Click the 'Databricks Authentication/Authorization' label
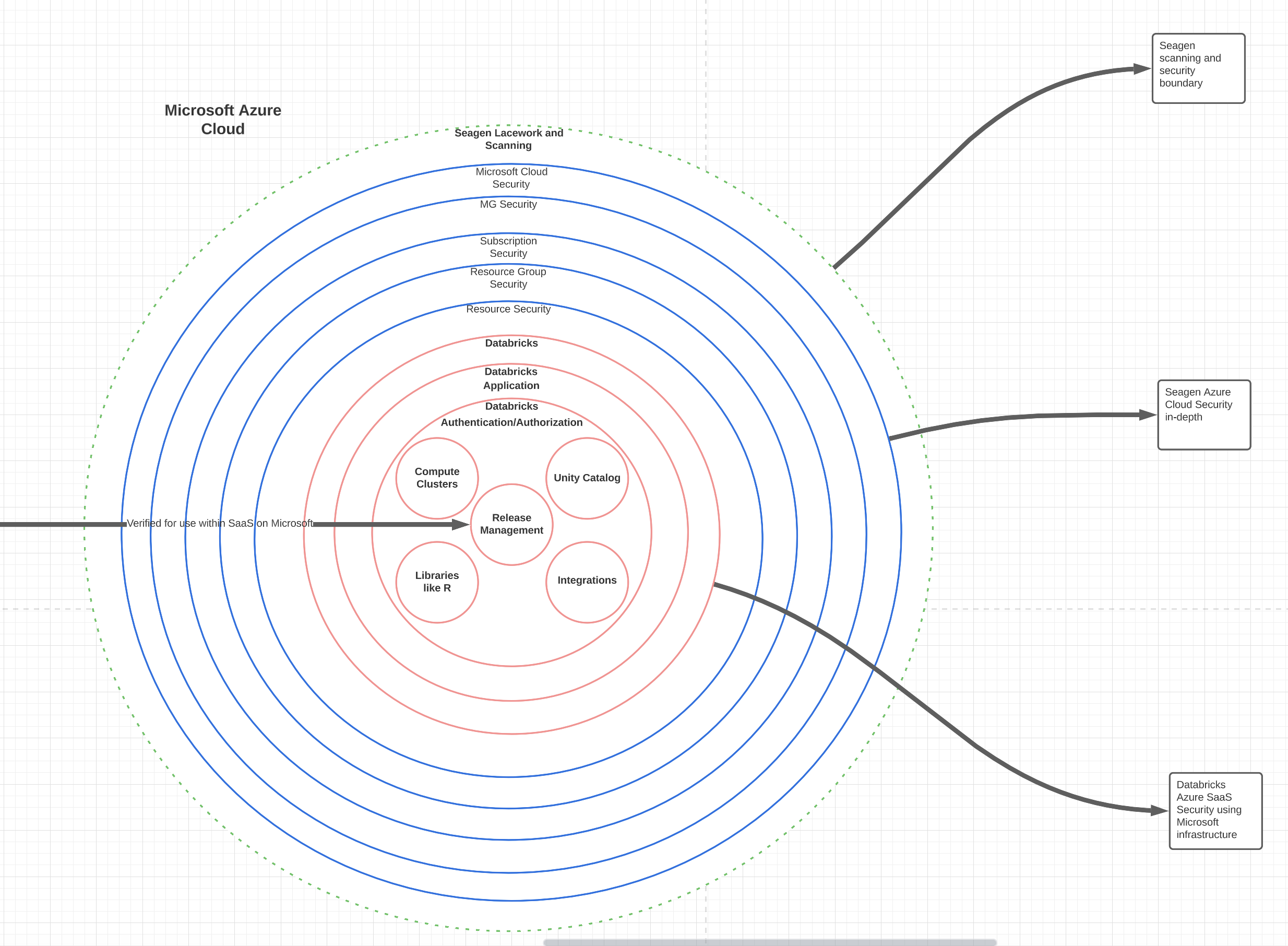This screenshot has height=946, width=1288. pyautogui.click(x=511, y=414)
